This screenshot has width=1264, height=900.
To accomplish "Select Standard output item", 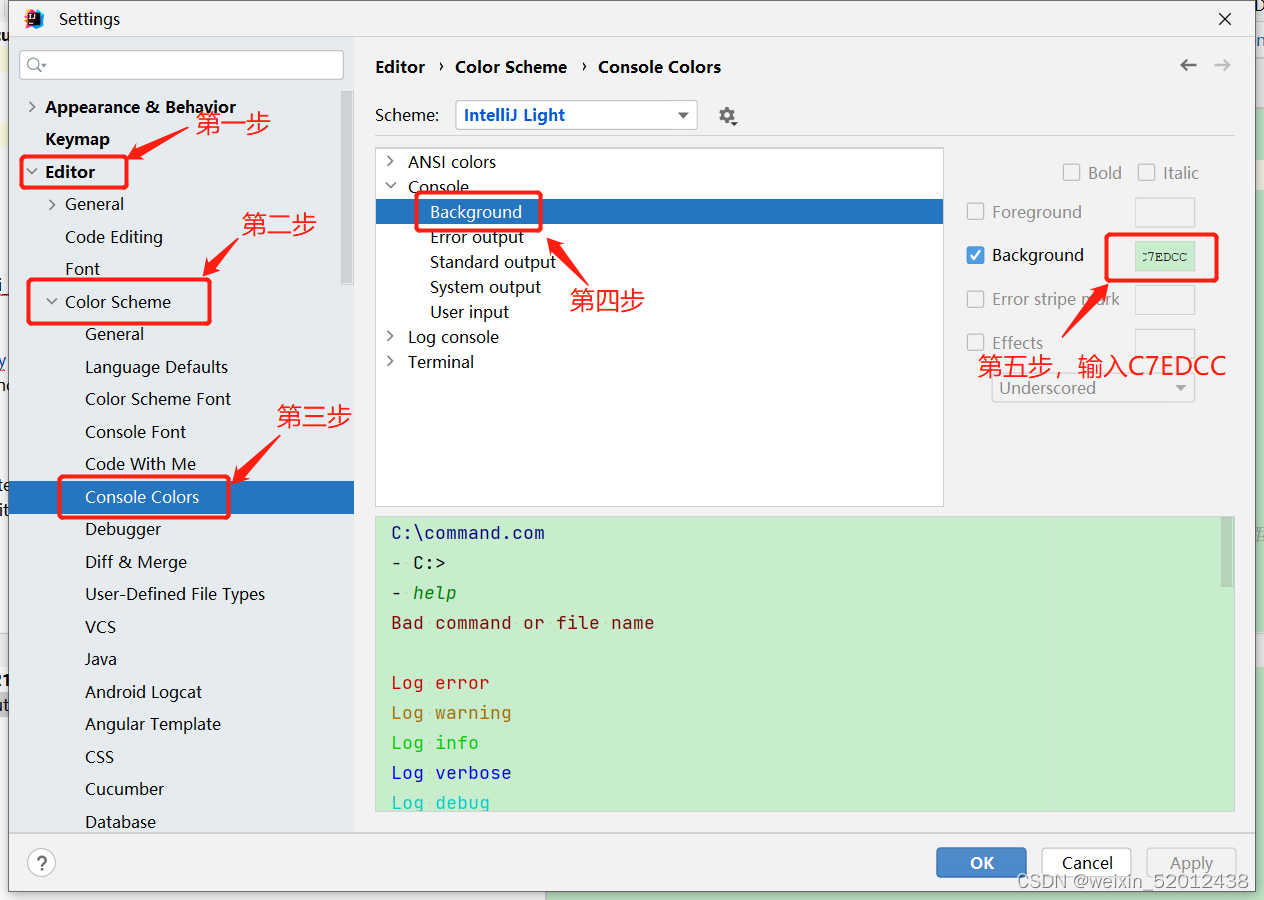I will click(493, 262).
